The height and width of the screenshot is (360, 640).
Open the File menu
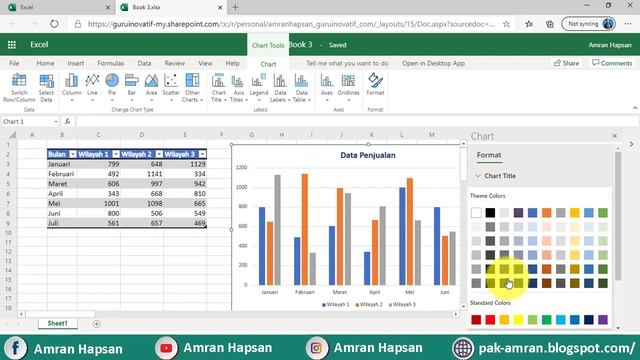(x=14, y=63)
